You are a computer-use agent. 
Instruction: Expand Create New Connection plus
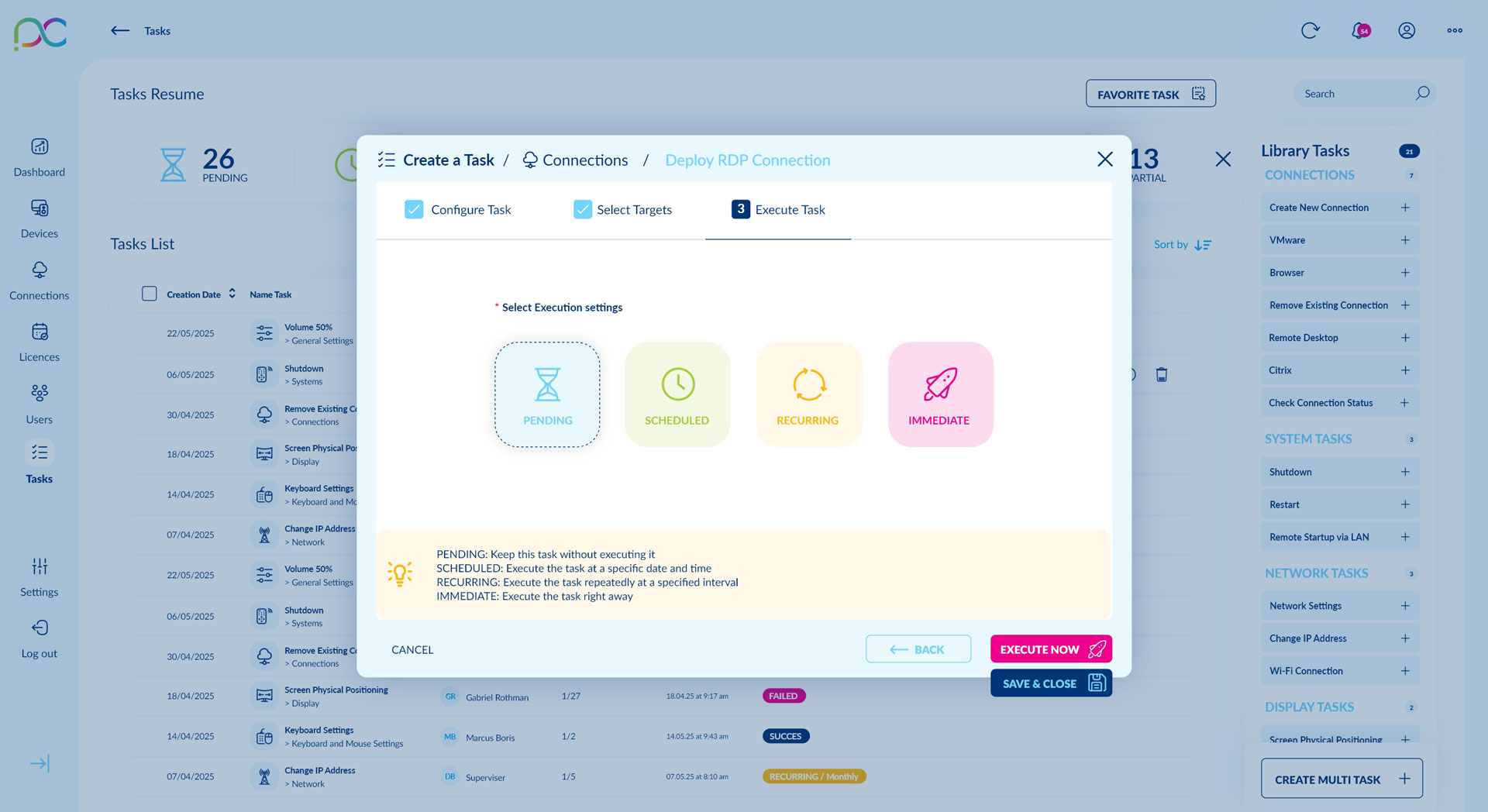point(1404,208)
